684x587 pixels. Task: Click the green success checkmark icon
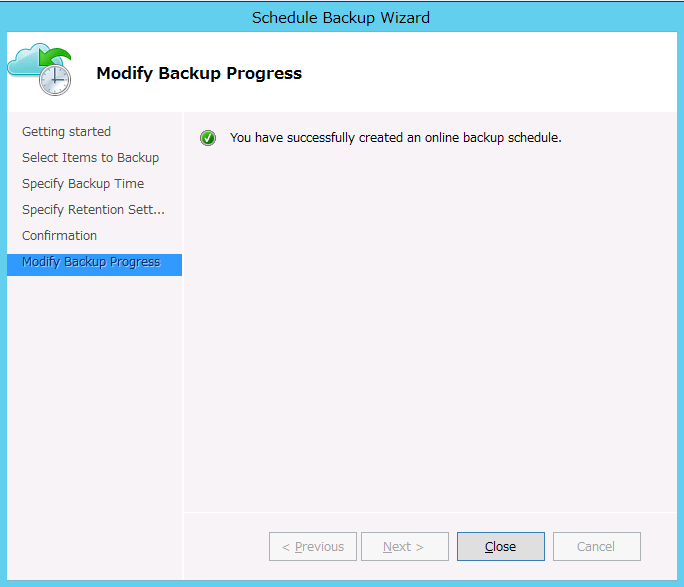(x=208, y=138)
